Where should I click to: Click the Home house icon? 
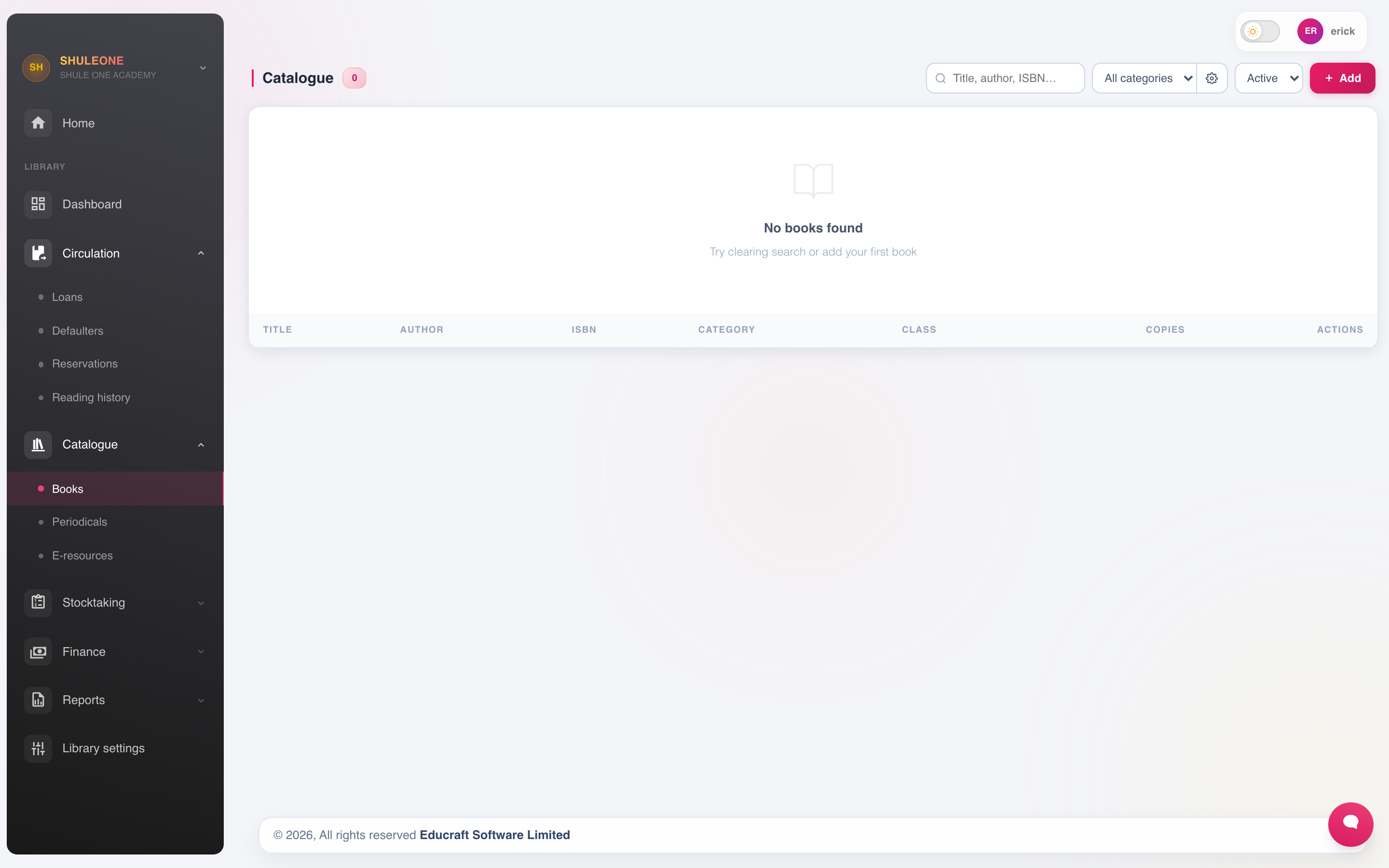click(38, 123)
